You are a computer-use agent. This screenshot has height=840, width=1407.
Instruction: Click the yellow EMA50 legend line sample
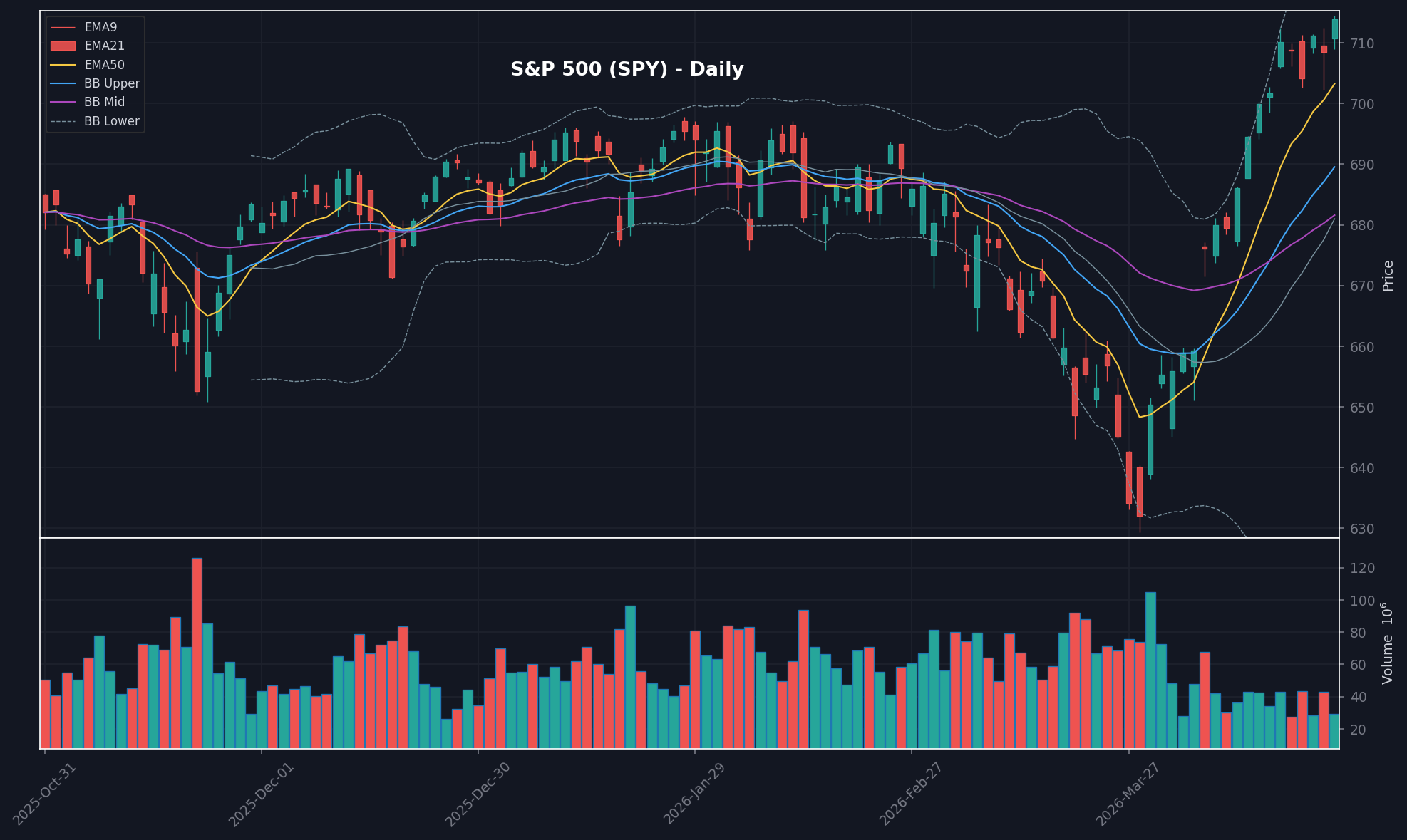pyautogui.click(x=63, y=65)
